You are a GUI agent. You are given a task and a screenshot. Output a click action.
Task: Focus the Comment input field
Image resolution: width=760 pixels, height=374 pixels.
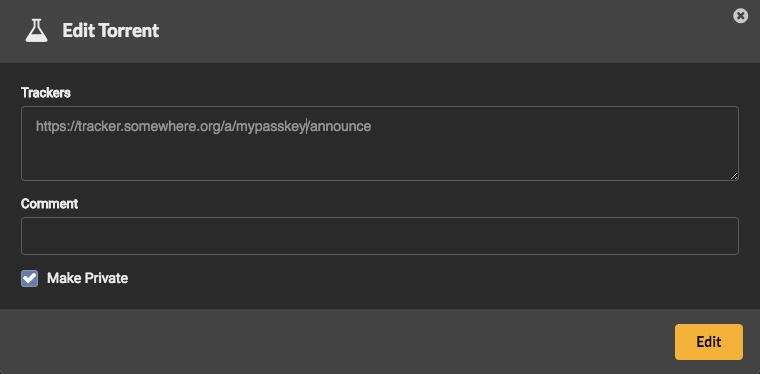point(380,236)
